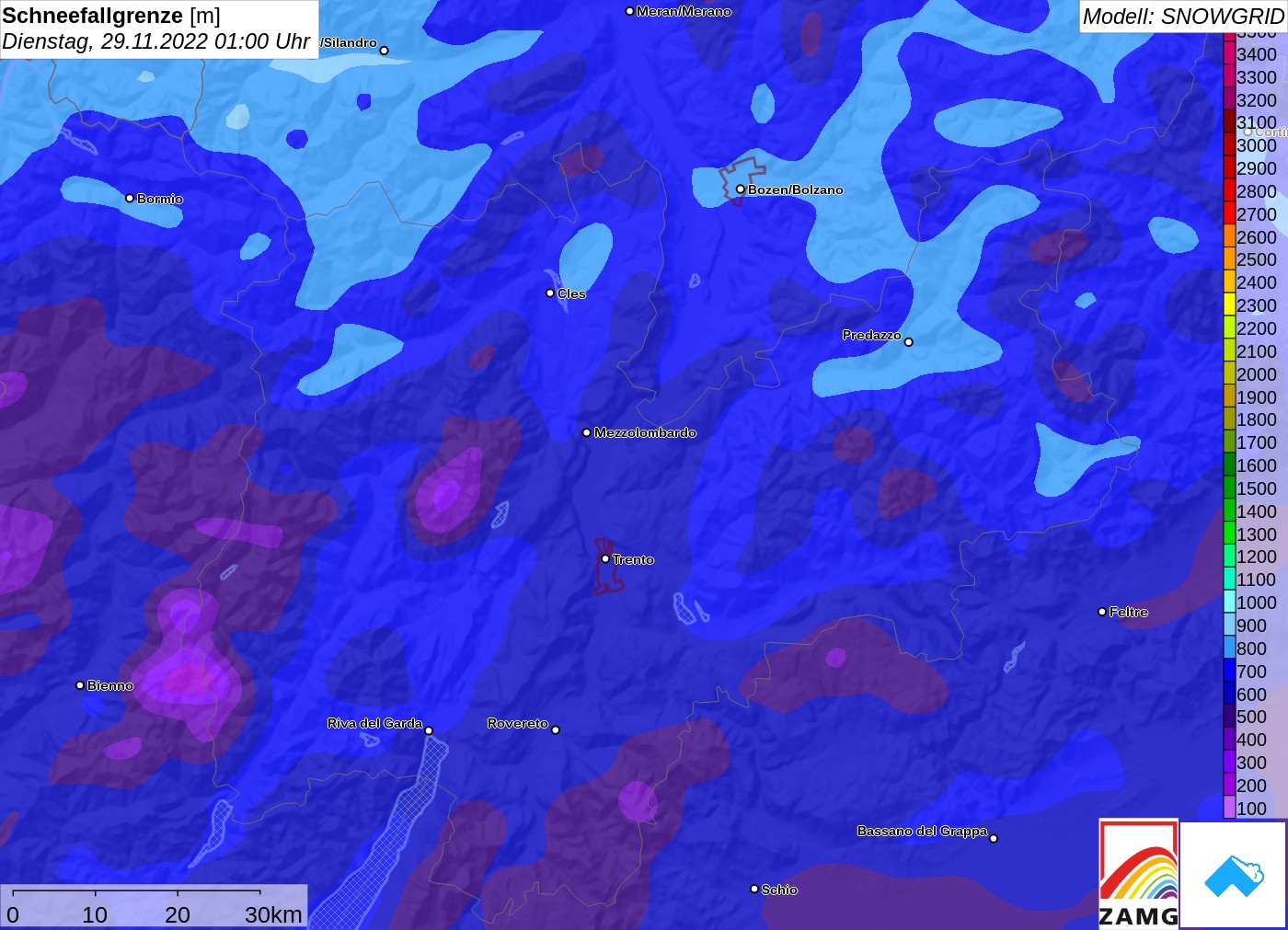Click the 1000 cyan legend swatch

point(1229,603)
